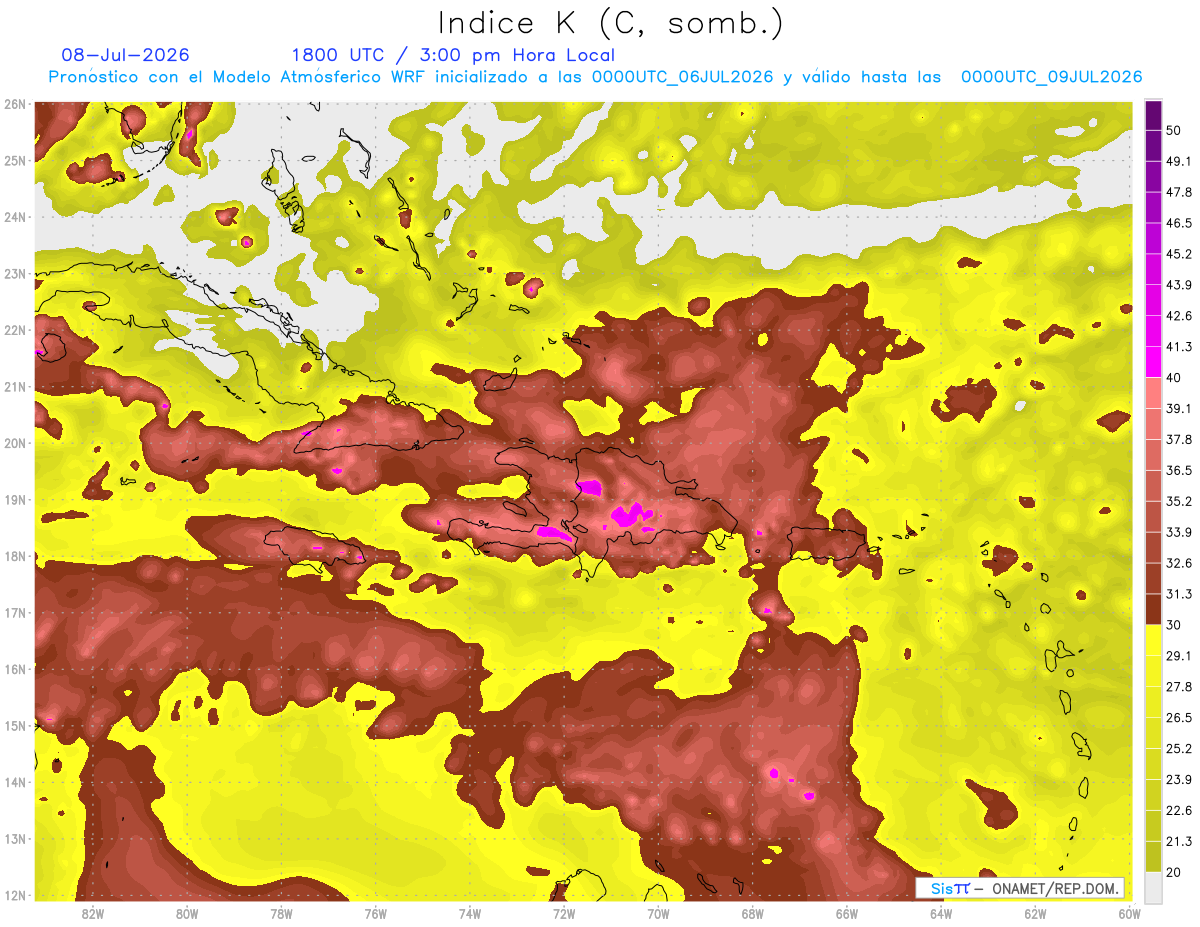Click the color bar value 22.6
Image resolution: width=1200 pixels, height=927 pixels.
(1178, 811)
